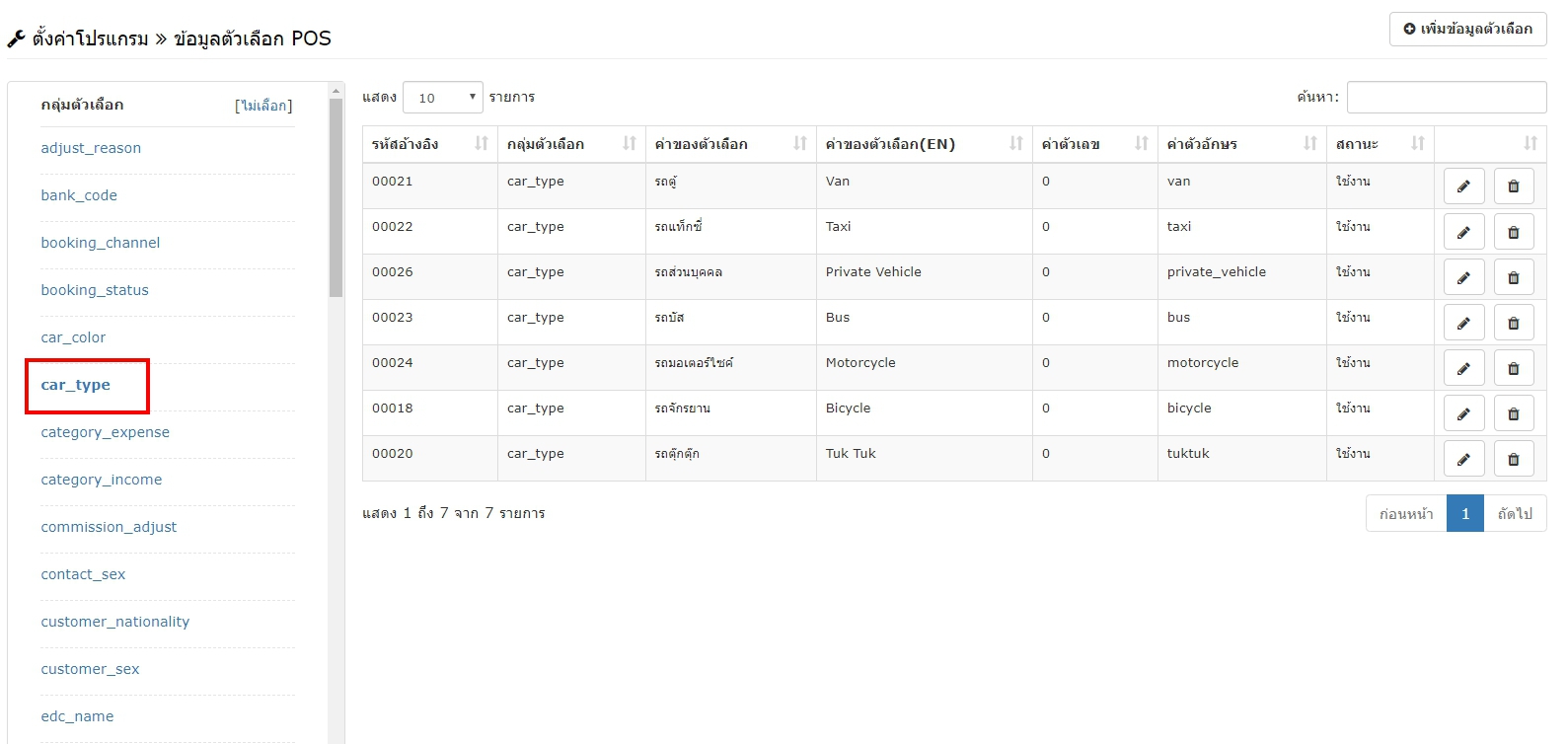The height and width of the screenshot is (744, 1568).
Task: Delete the Bus row with trash icon
Action: tap(1513, 323)
